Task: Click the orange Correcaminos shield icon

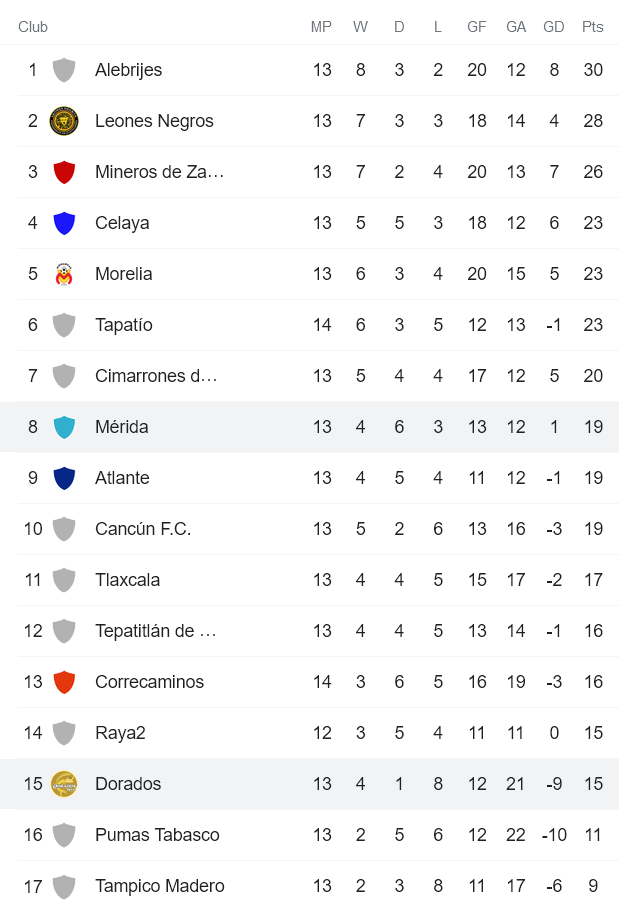Action: 64,682
